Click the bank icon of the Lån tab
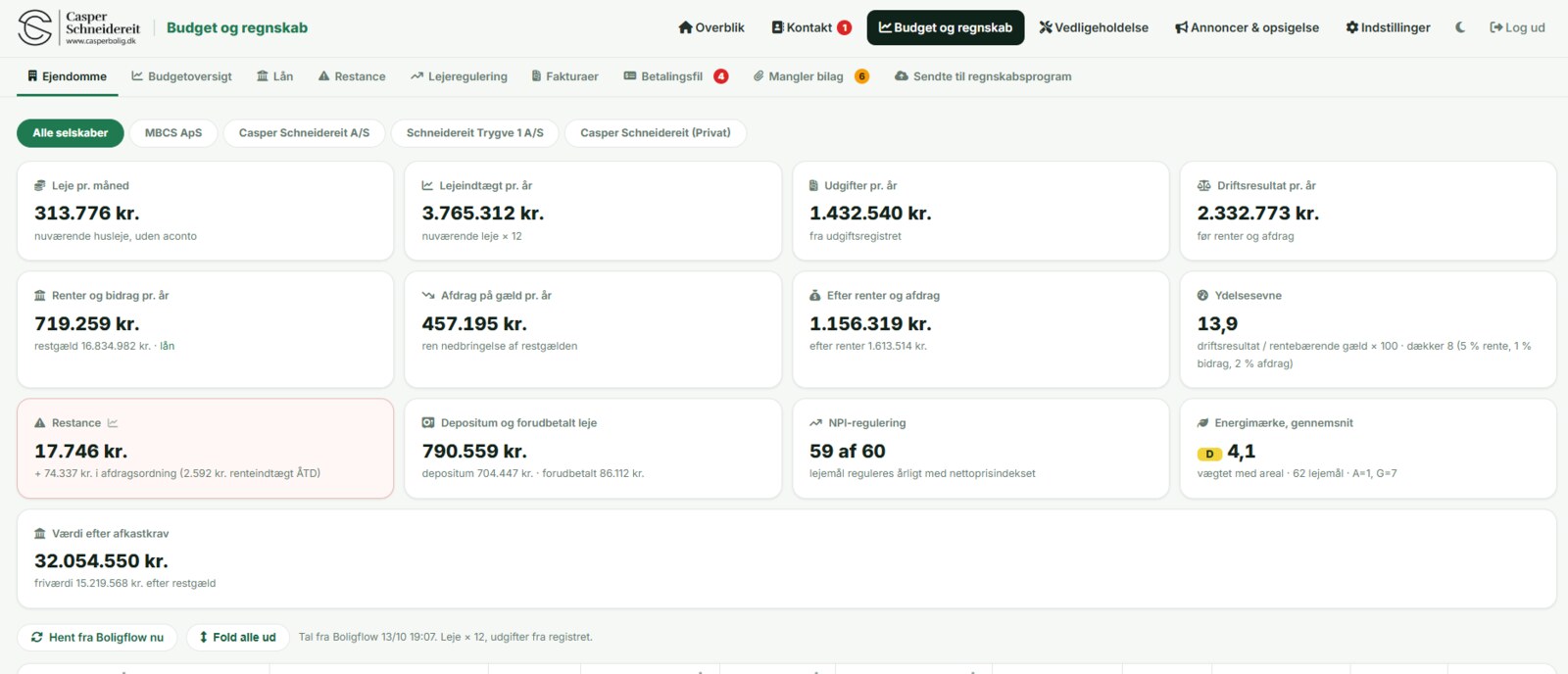Viewport: 1568px width, 674px height. [x=263, y=76]
